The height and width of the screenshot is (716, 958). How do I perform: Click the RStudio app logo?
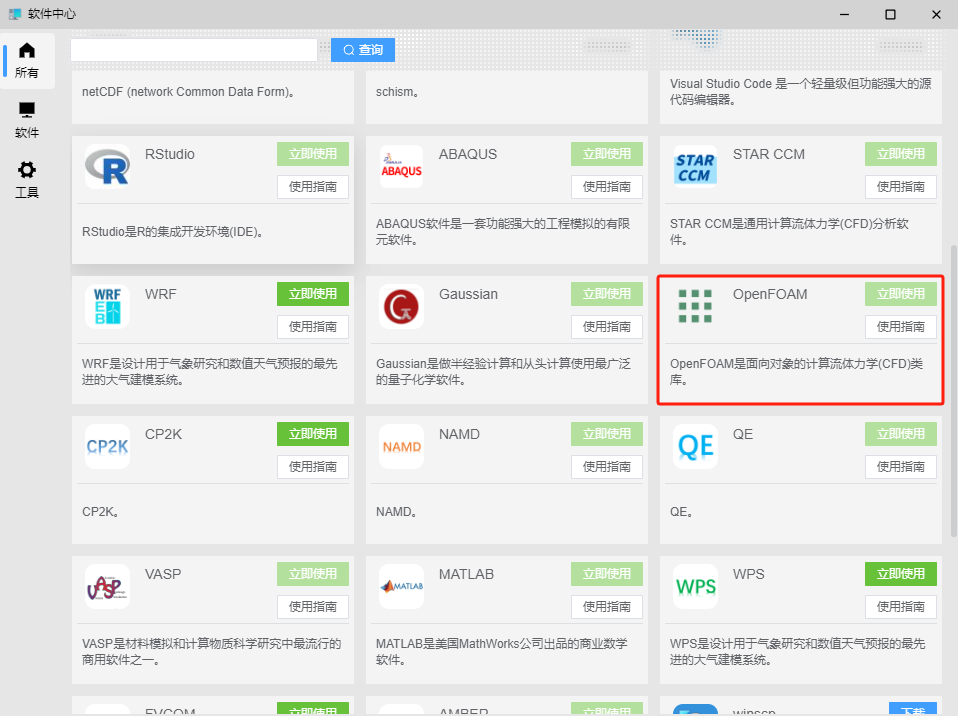(x=108, y=166)
